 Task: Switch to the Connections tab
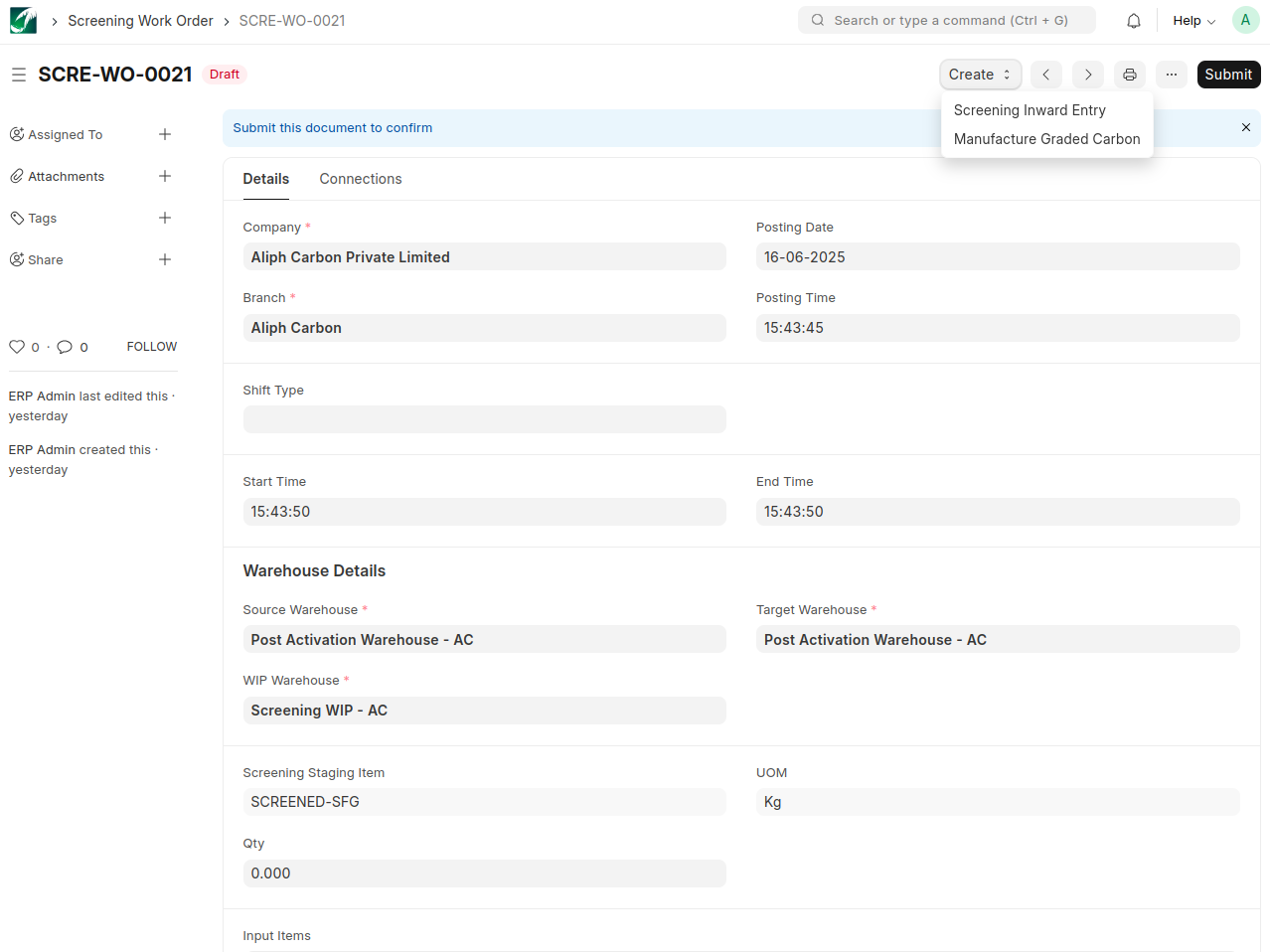point(361,179)
